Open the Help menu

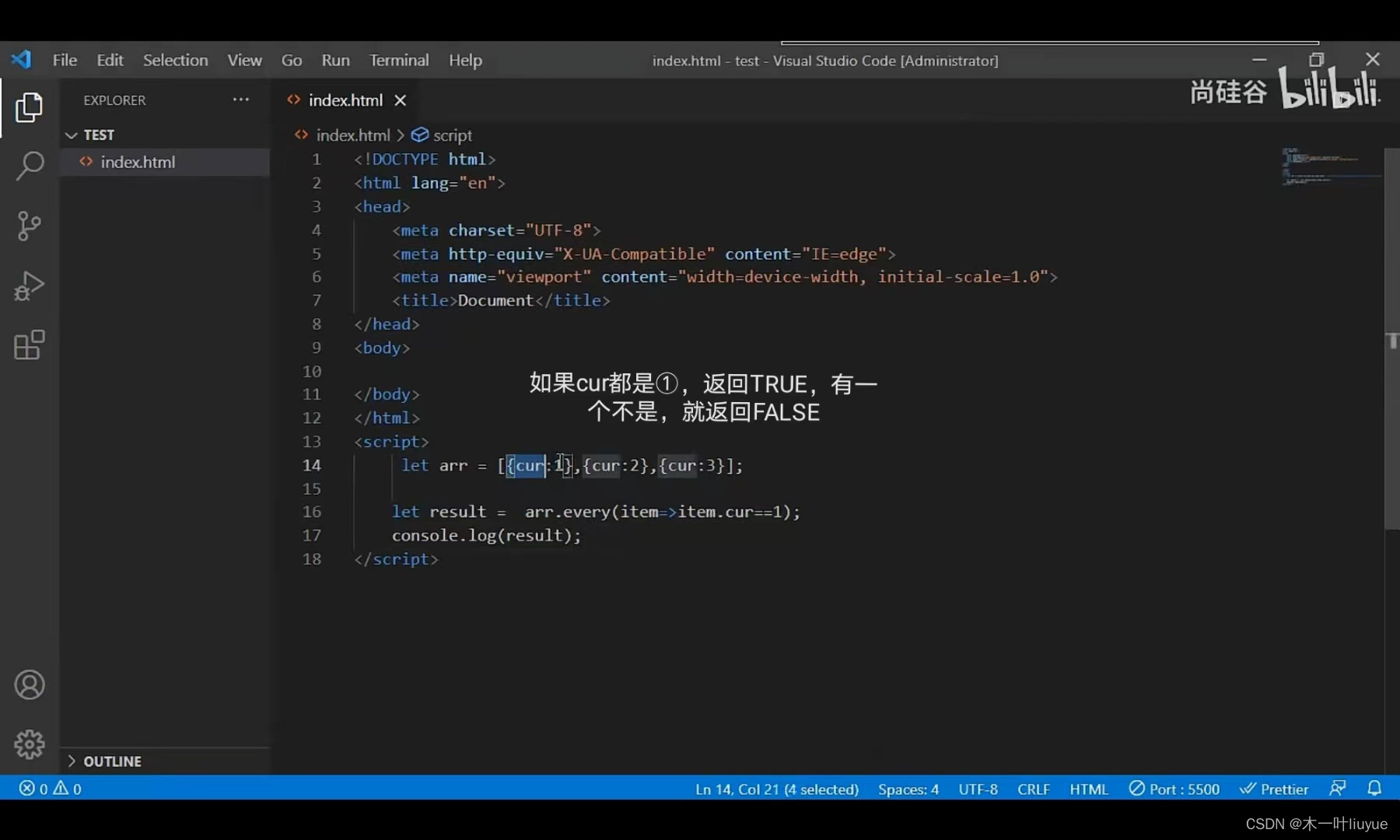pos(465,60)
